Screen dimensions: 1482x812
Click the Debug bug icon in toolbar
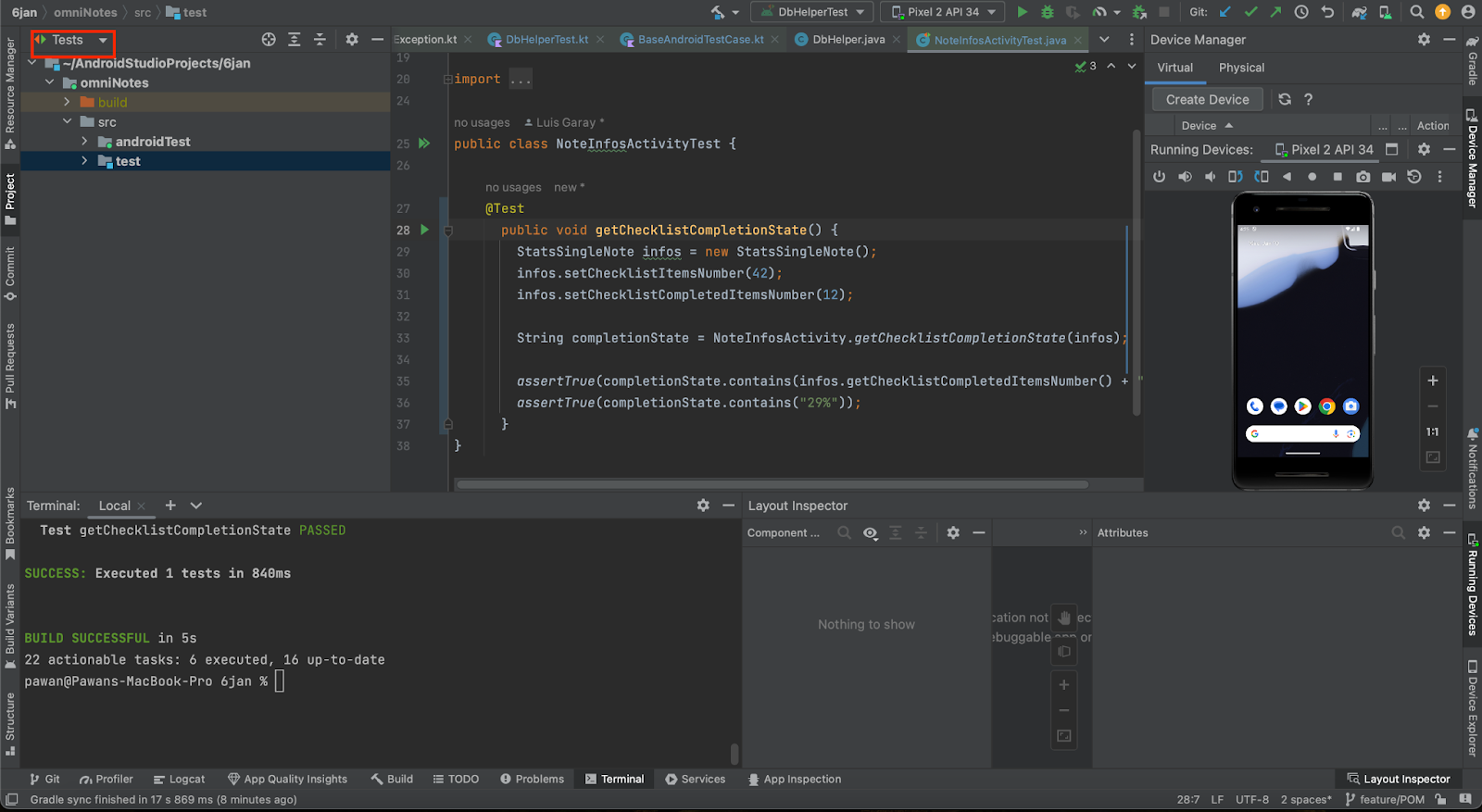(x=1048, y=12)
